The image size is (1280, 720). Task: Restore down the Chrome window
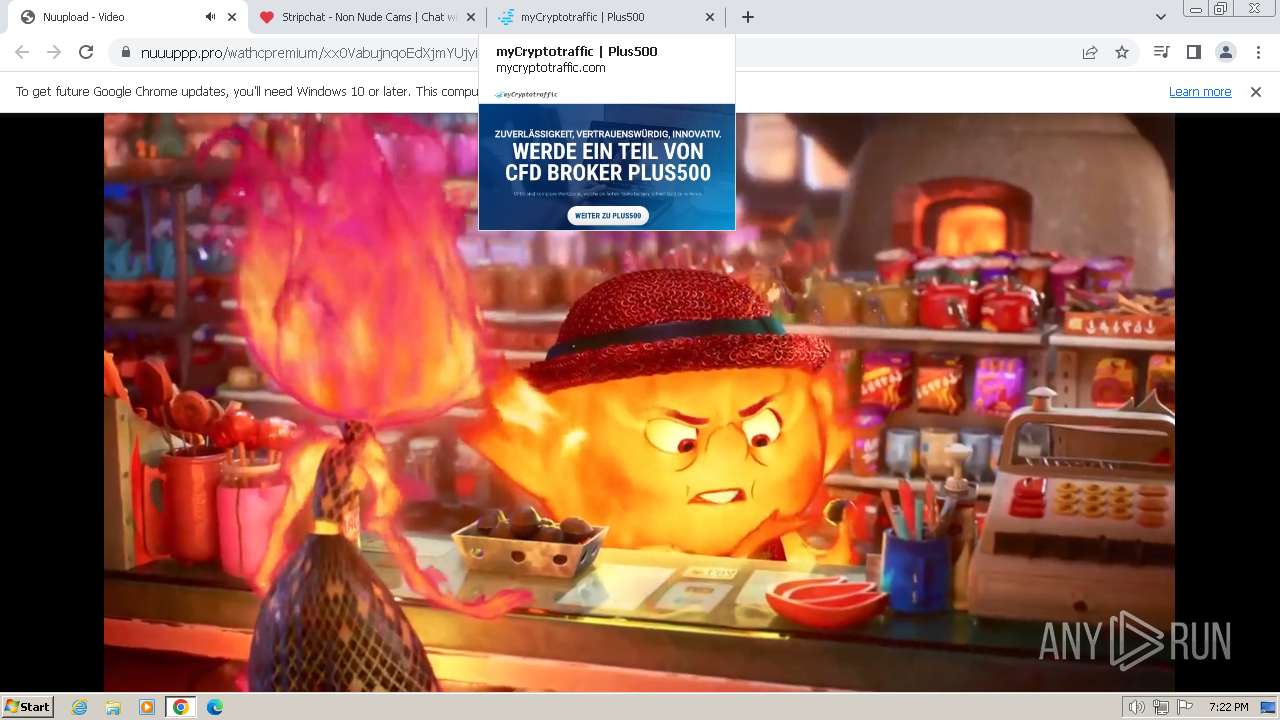[x=1221, y=9]
